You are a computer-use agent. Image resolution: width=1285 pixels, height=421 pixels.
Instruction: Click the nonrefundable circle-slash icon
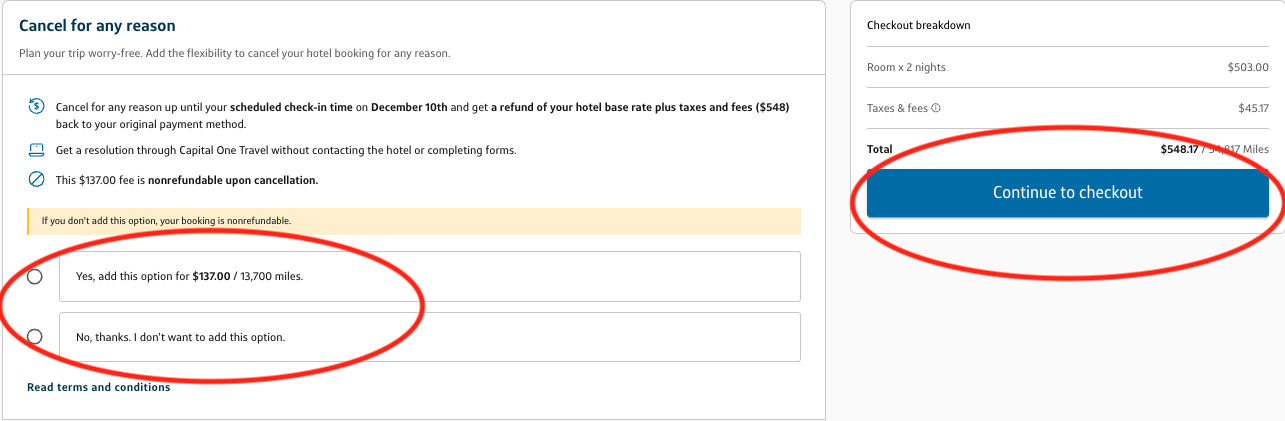point(36,180)
